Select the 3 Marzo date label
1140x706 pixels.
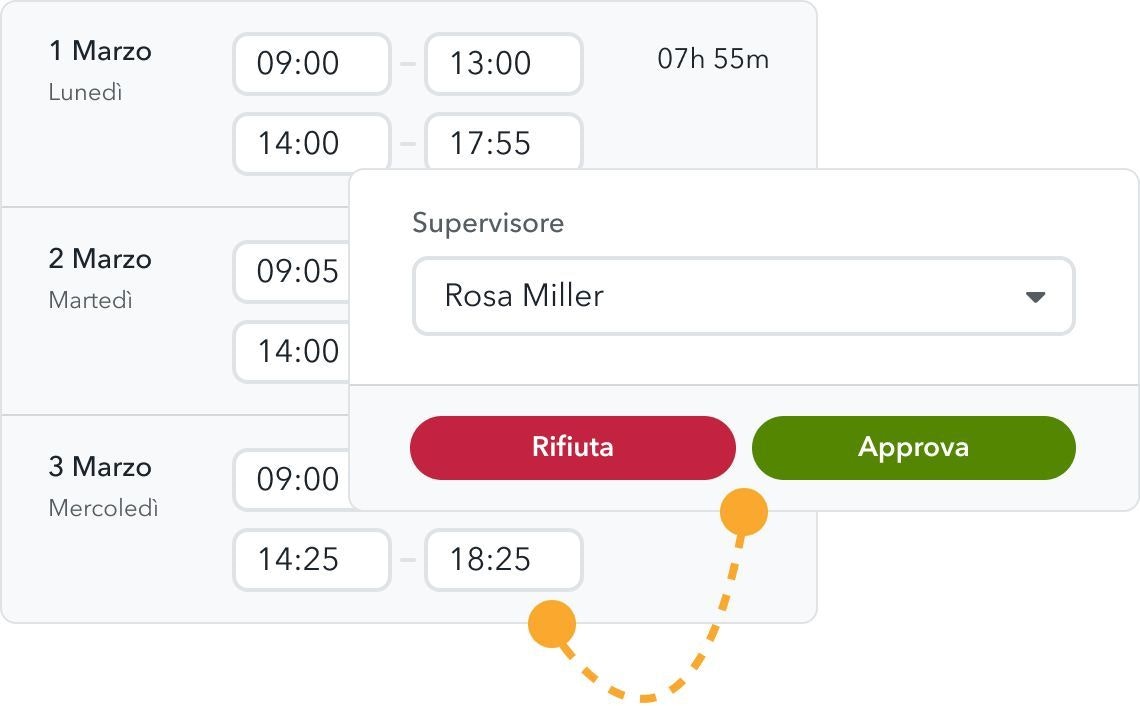100,467
